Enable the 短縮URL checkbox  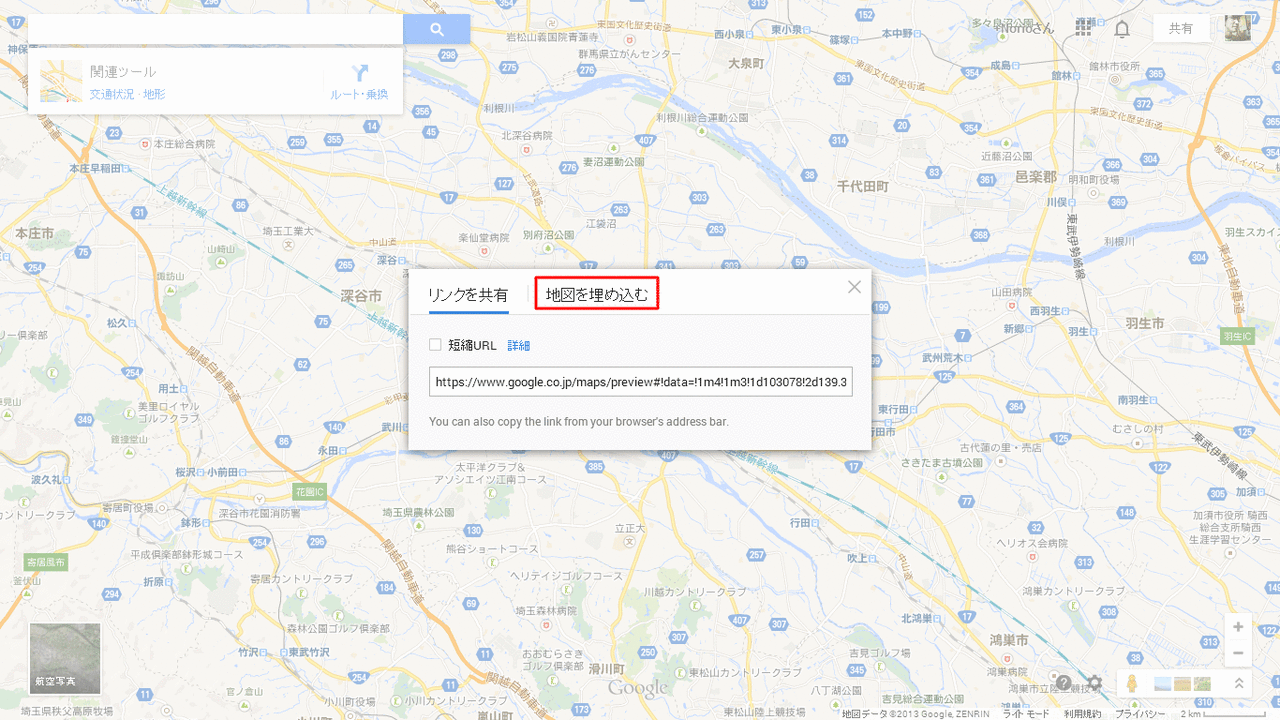435,345
